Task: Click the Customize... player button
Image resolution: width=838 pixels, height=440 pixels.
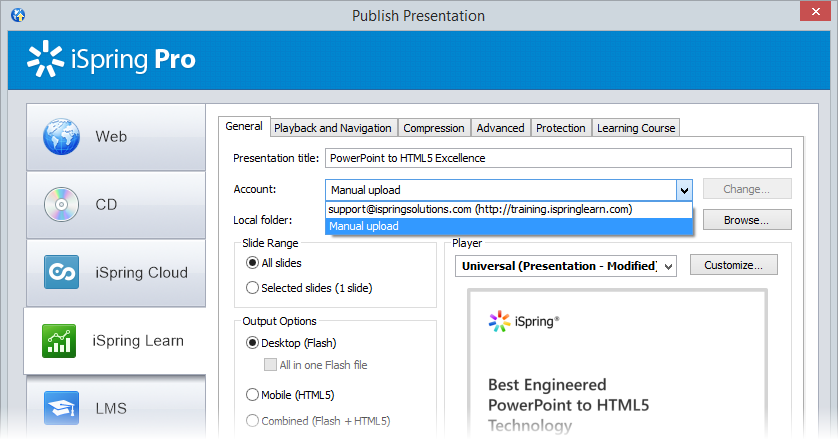Action: (733, 265)
